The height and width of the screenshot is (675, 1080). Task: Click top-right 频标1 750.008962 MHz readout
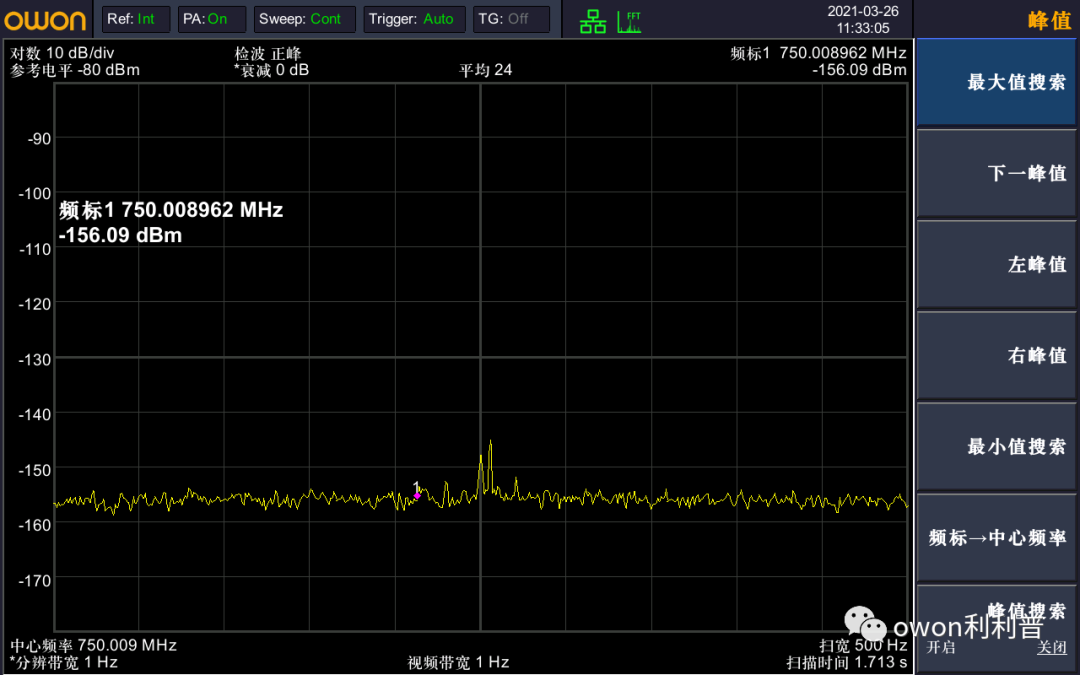[x=818, y=53]
